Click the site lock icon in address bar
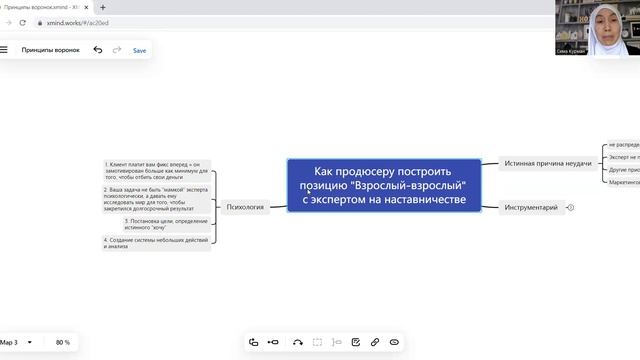 [x=40, y=23]
